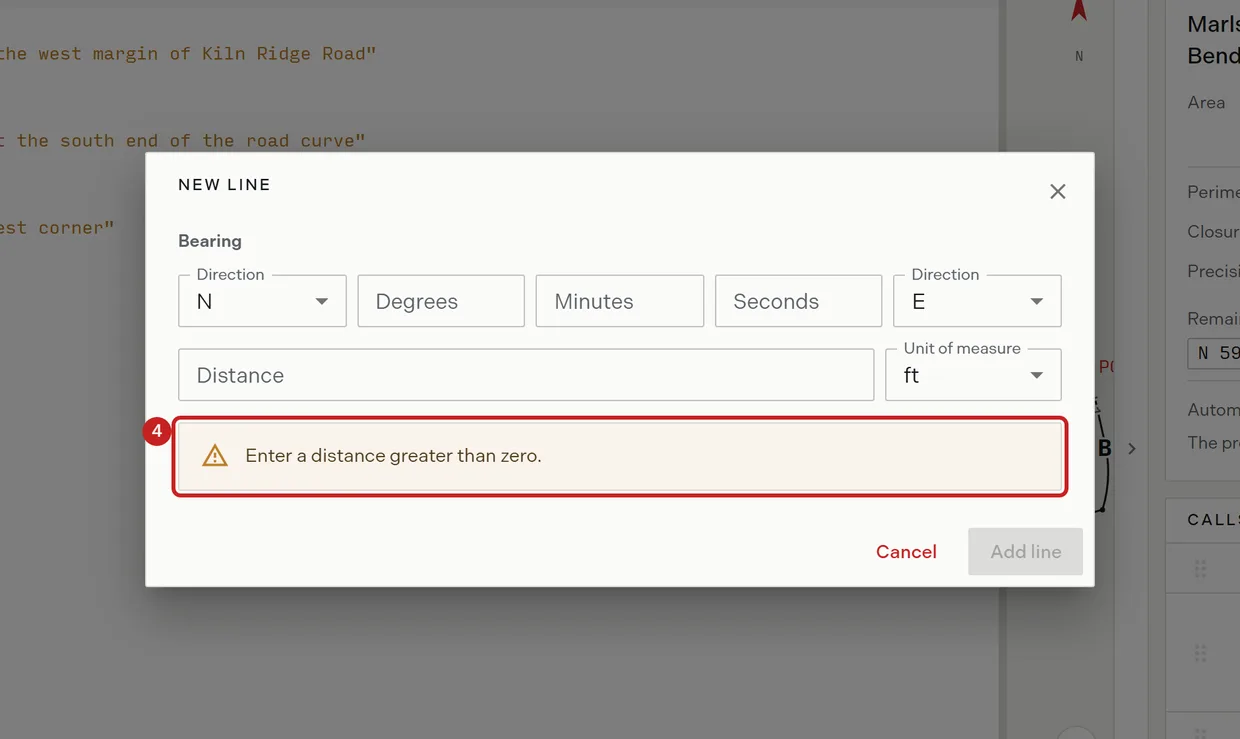The width and height of the screenshot is (1240, 739).
Task: Click the warning triangle icon in alert
Action: tap(215, 456)
